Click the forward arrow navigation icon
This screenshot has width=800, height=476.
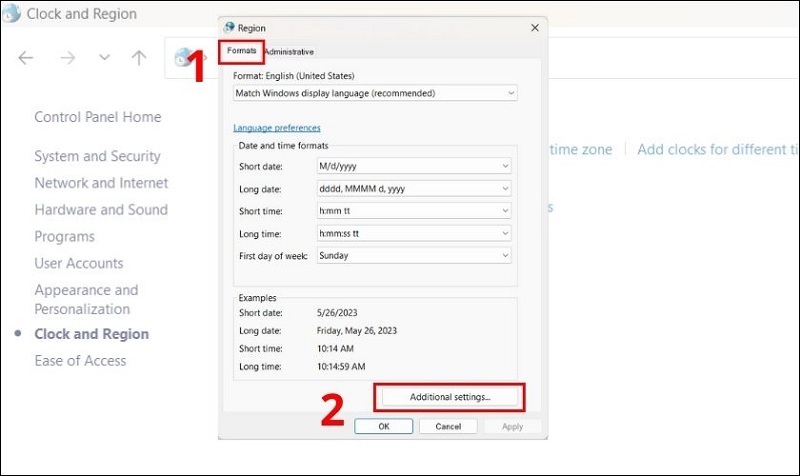pyautogui.click(x=67, y=58)
